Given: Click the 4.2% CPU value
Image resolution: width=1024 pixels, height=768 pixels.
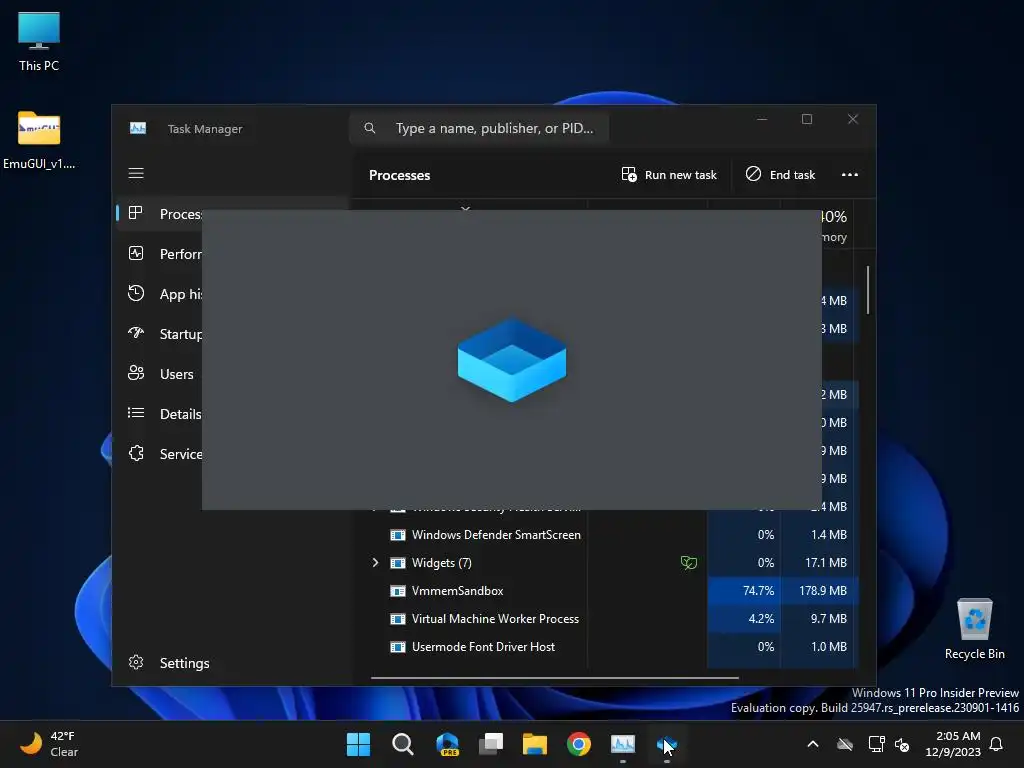Looking at the screenshot, I should 761,619.
